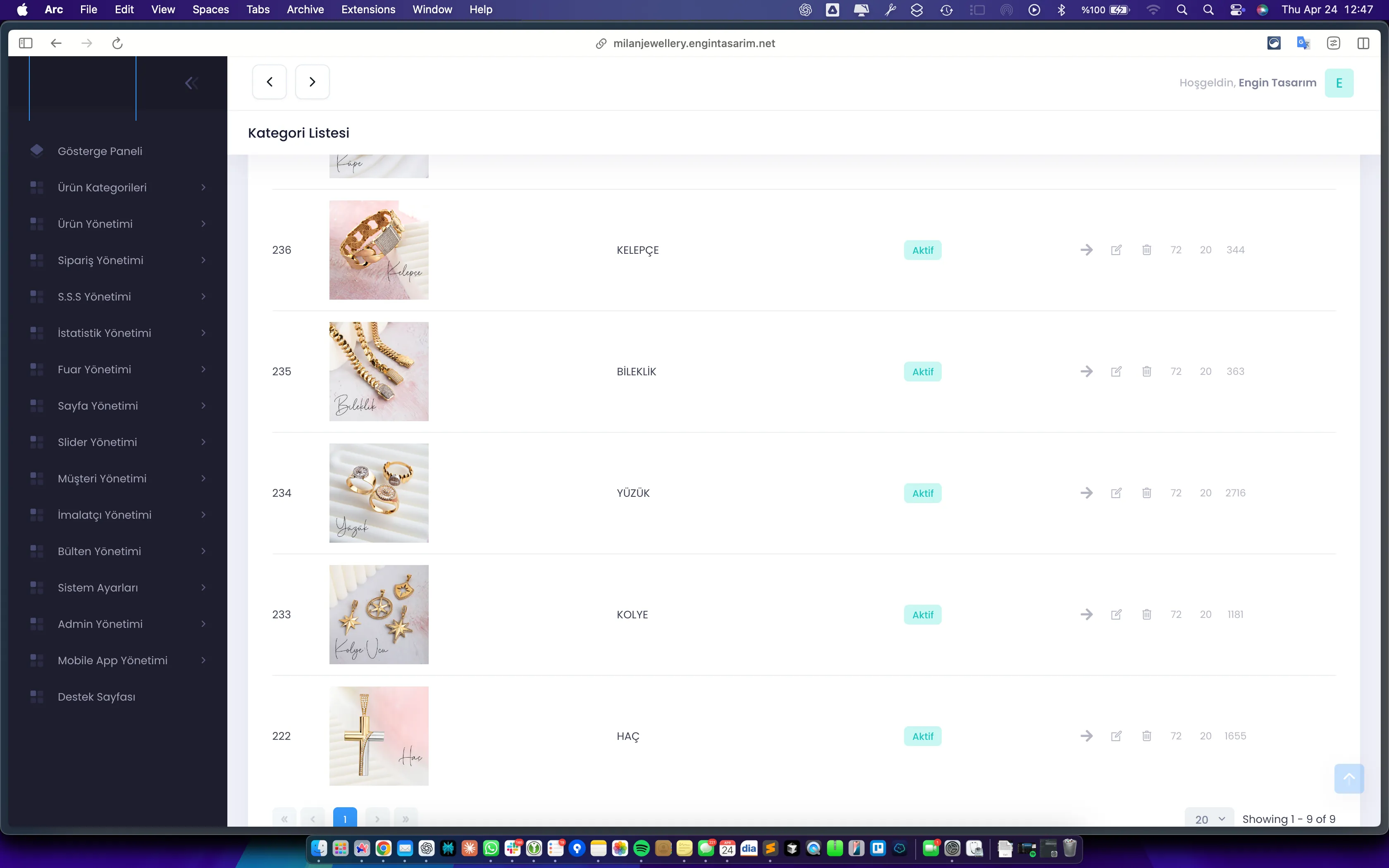The image size is (1389, 868).
Task: Open the arrow icon in YÜZÜK row
Action: [x=1086, y=493]
